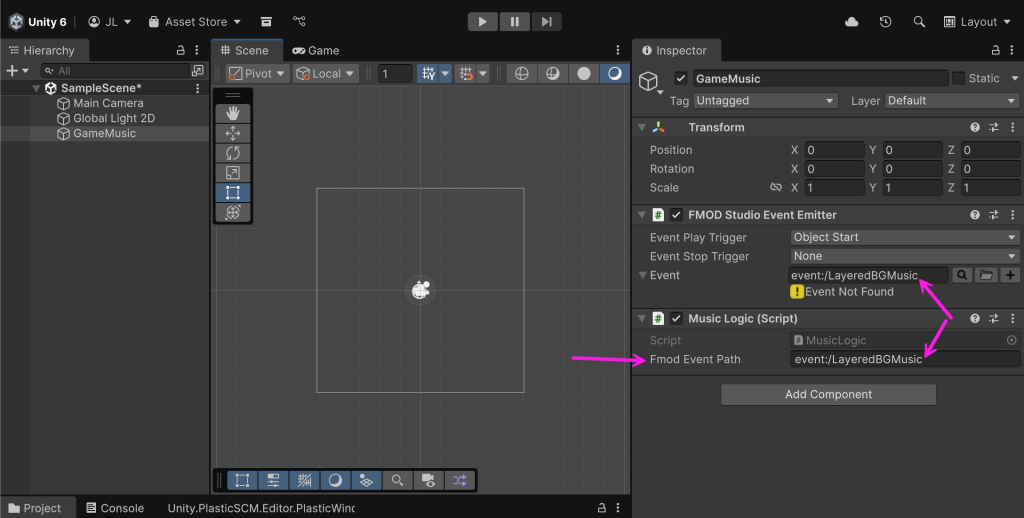The height and width of the screenshot is (518, 1024).
Task: Open the Asset Store menu
Action: pos(195,21)
